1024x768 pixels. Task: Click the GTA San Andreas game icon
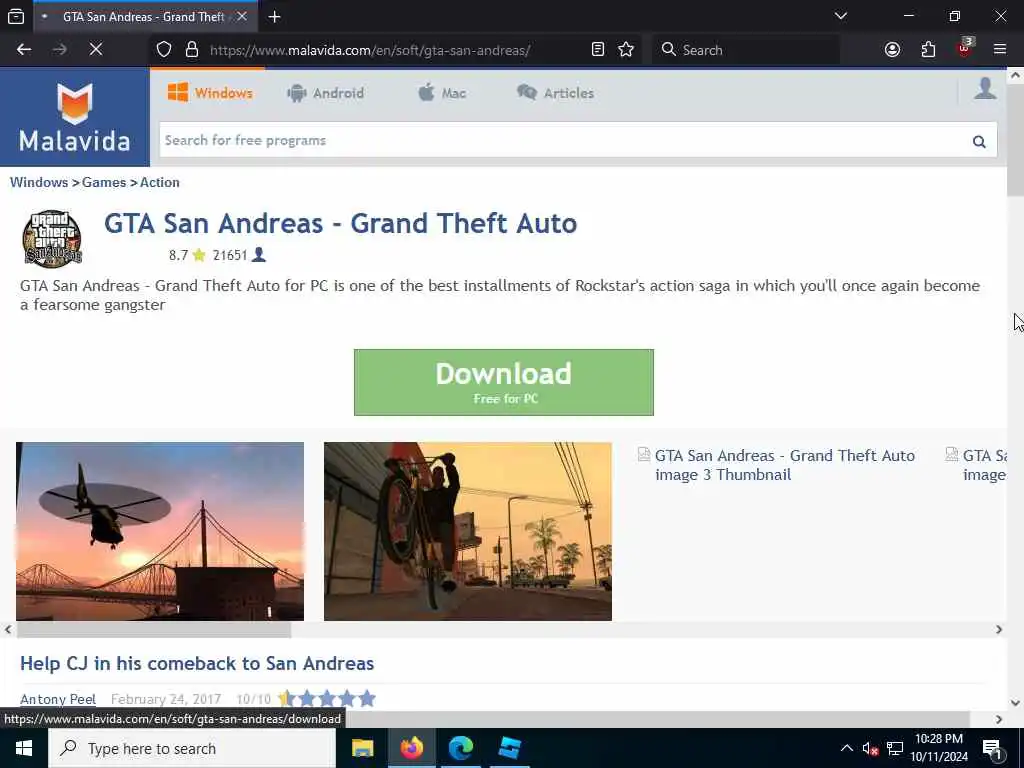[x=52, y=238]
